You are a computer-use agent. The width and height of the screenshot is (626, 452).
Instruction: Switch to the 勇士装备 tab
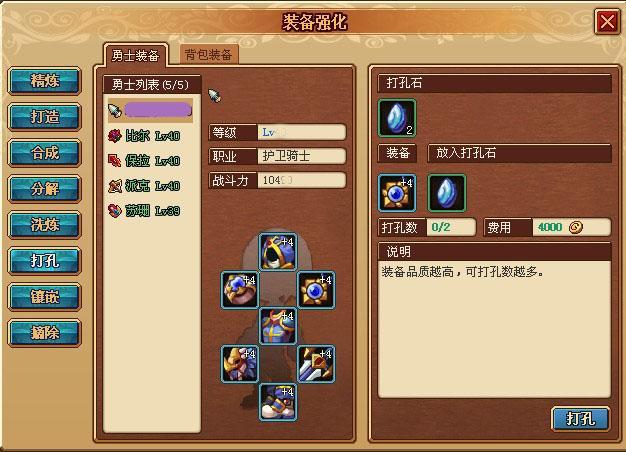[135, 55]
